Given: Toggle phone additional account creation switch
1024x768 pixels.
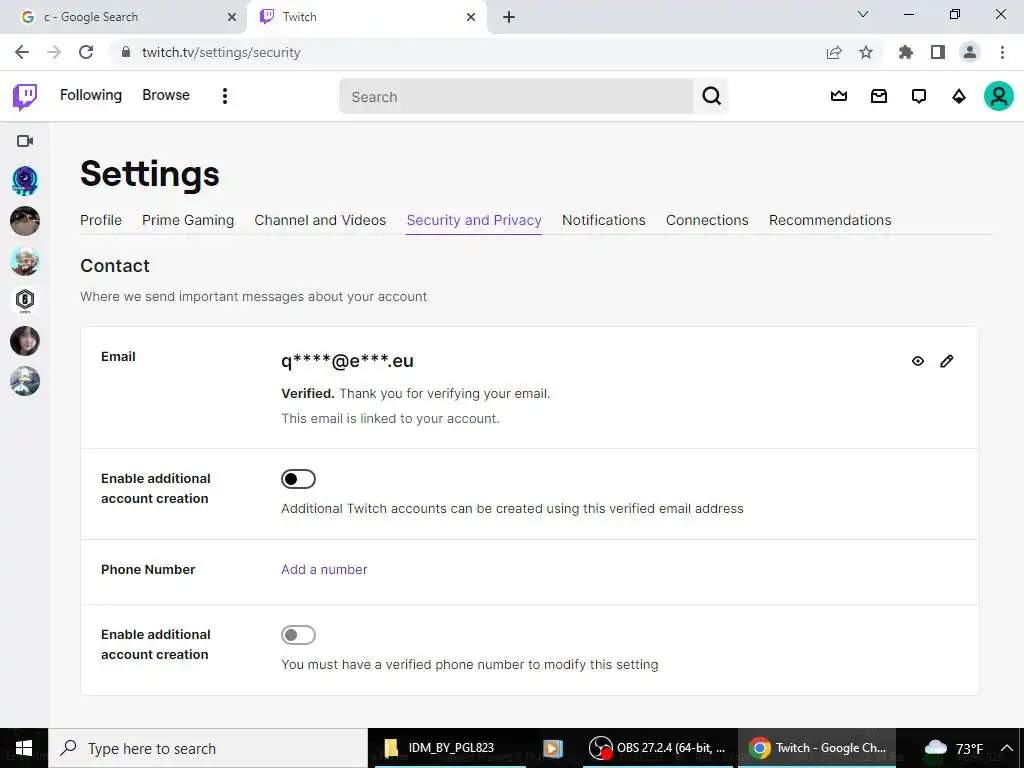Looking at the screenshot, I should click(298, 635).
